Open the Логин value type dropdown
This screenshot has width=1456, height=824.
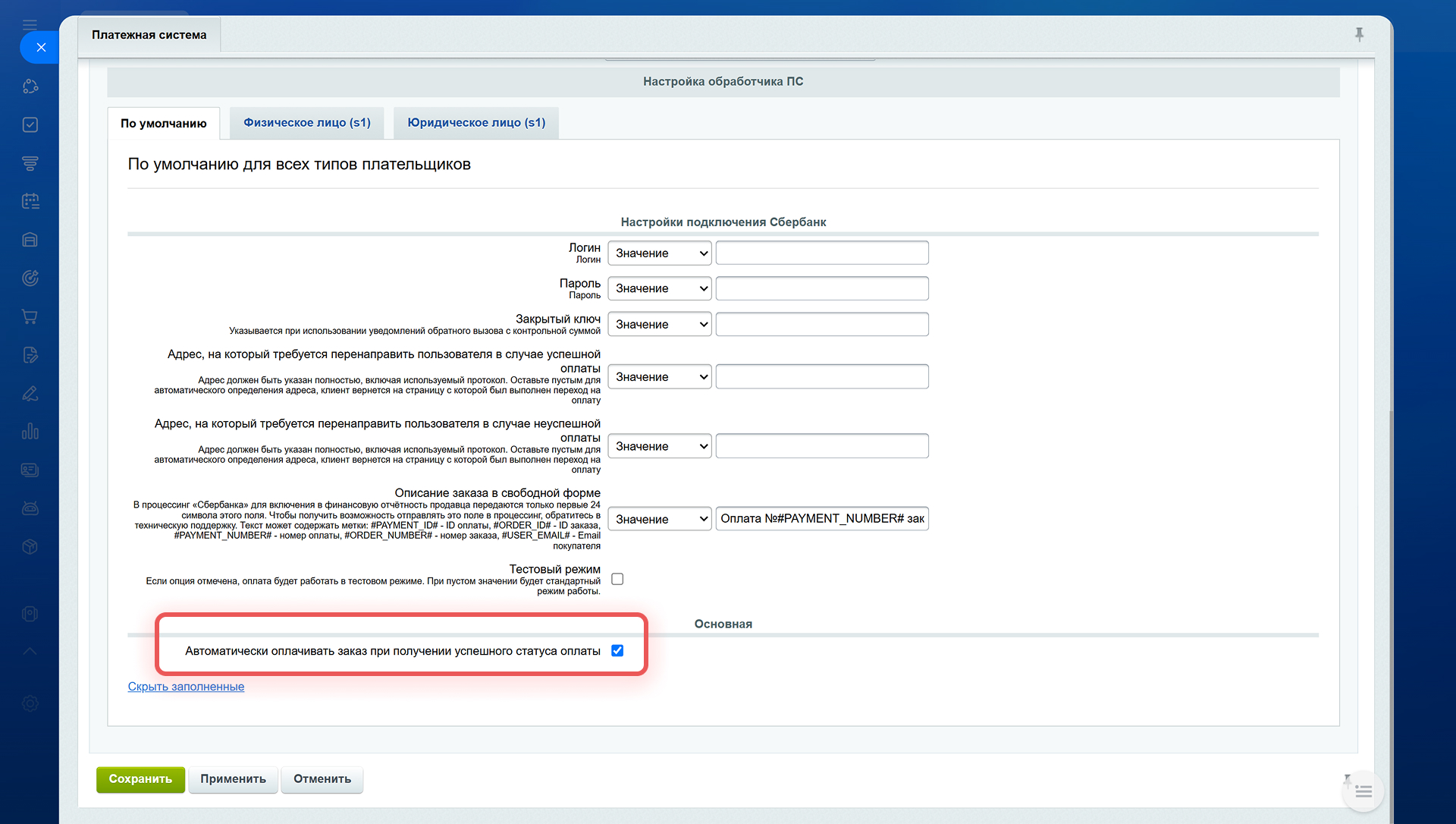(x=659, y=253)
